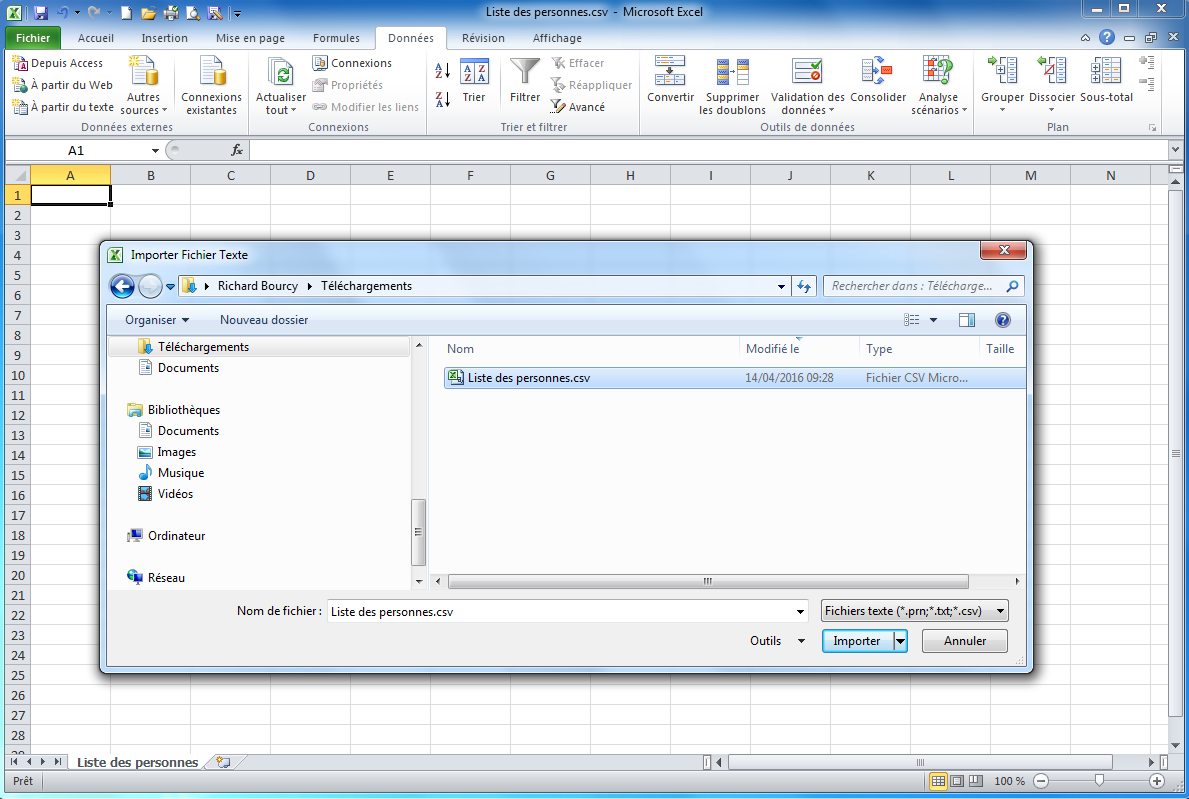Switch to the Insertion tab
This screenshot has height=799, width=1189.
click(x=165, y=38)
